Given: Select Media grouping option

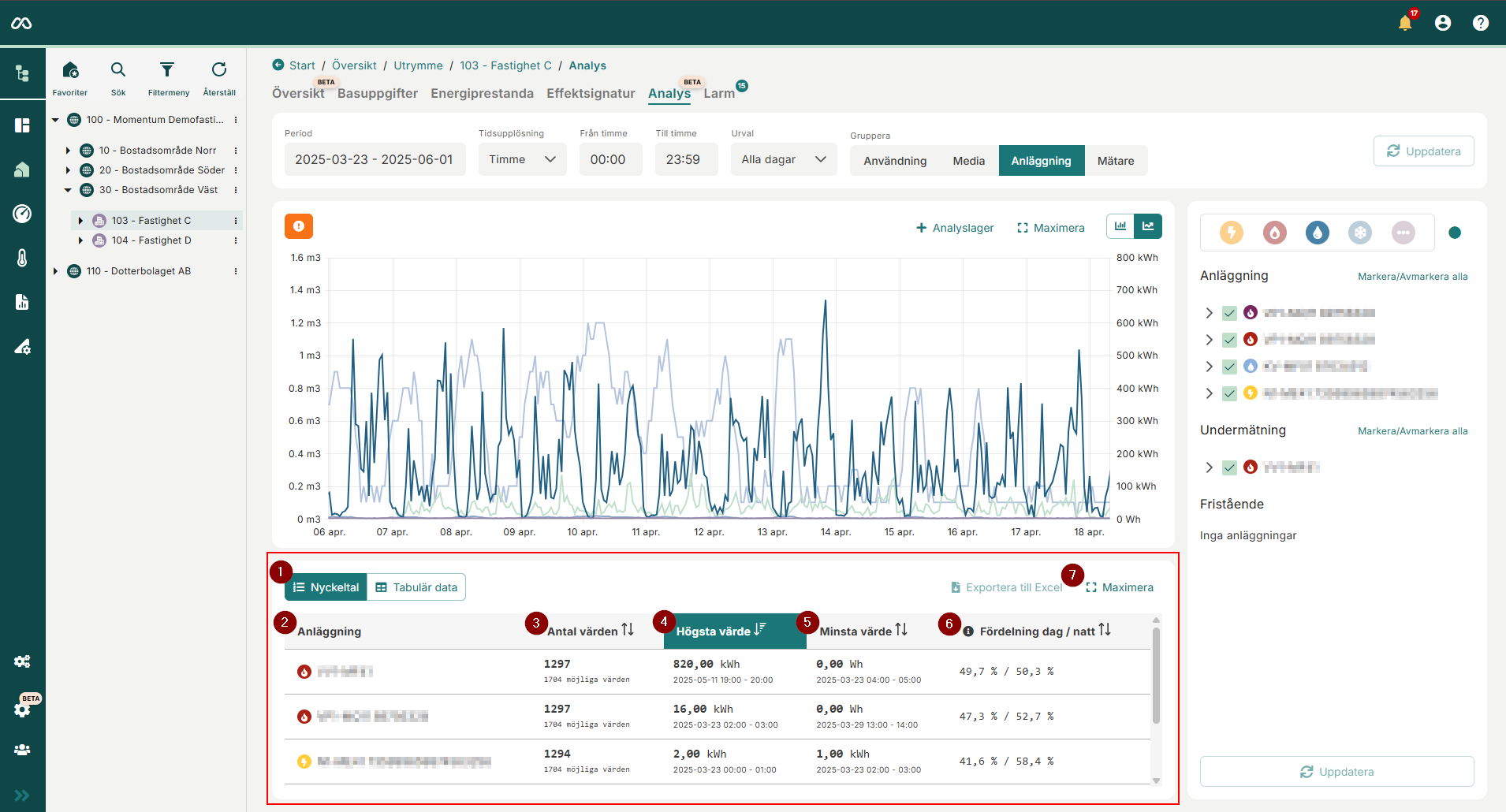Looking at the screenshot, I should 968,161.
